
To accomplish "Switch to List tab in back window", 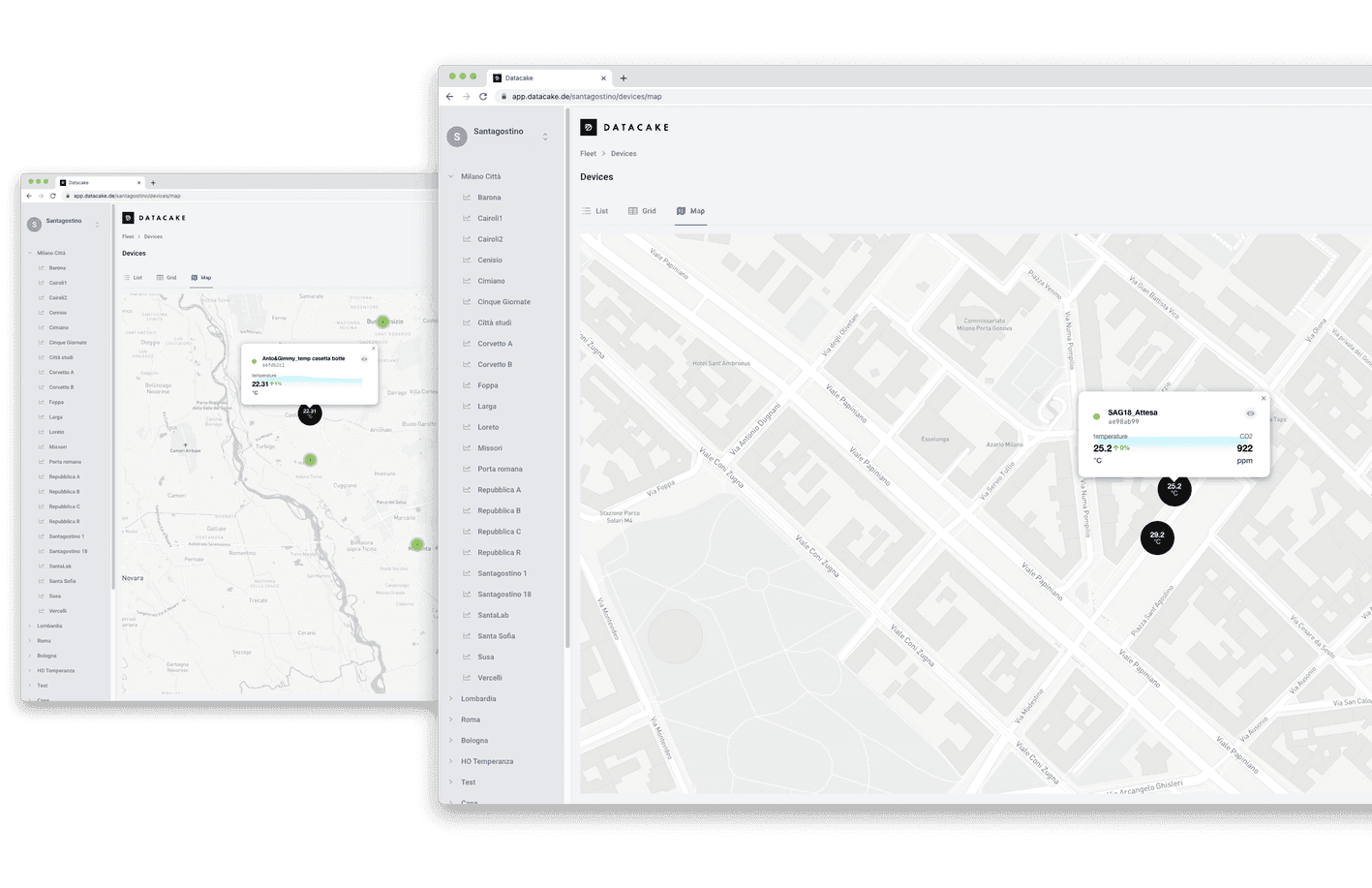I will coord(133,278).
